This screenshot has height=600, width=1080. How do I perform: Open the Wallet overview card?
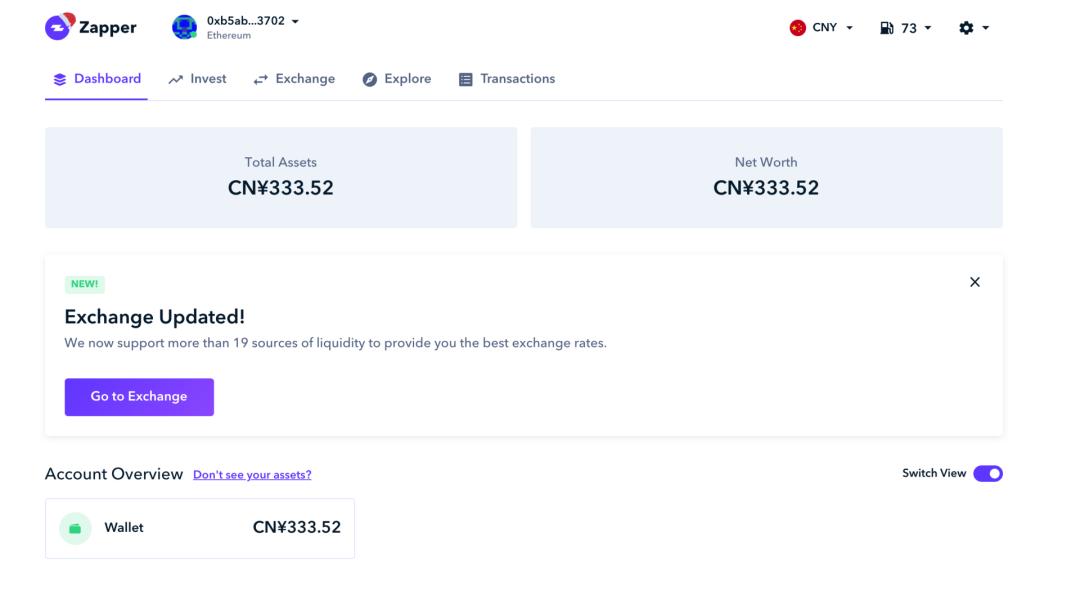click(x=200, y=528)
